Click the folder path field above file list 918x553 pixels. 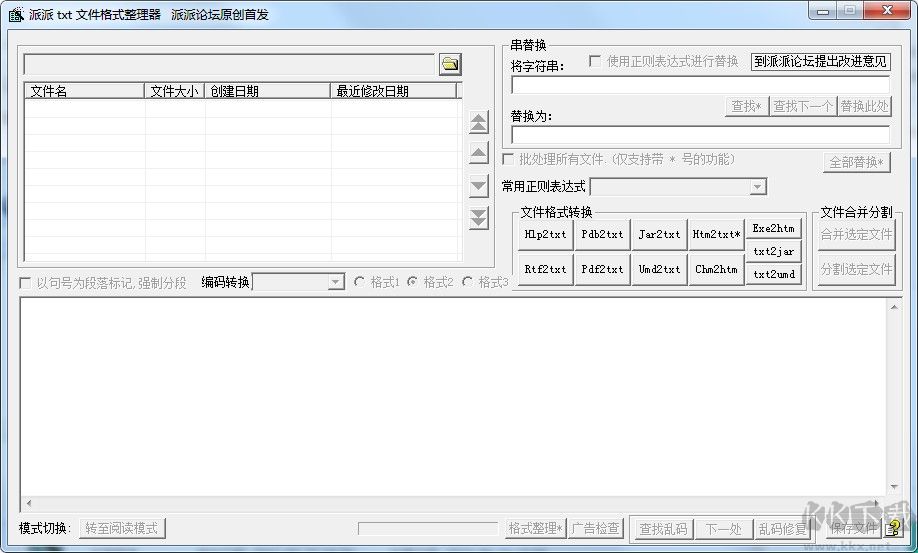point(229,65)
